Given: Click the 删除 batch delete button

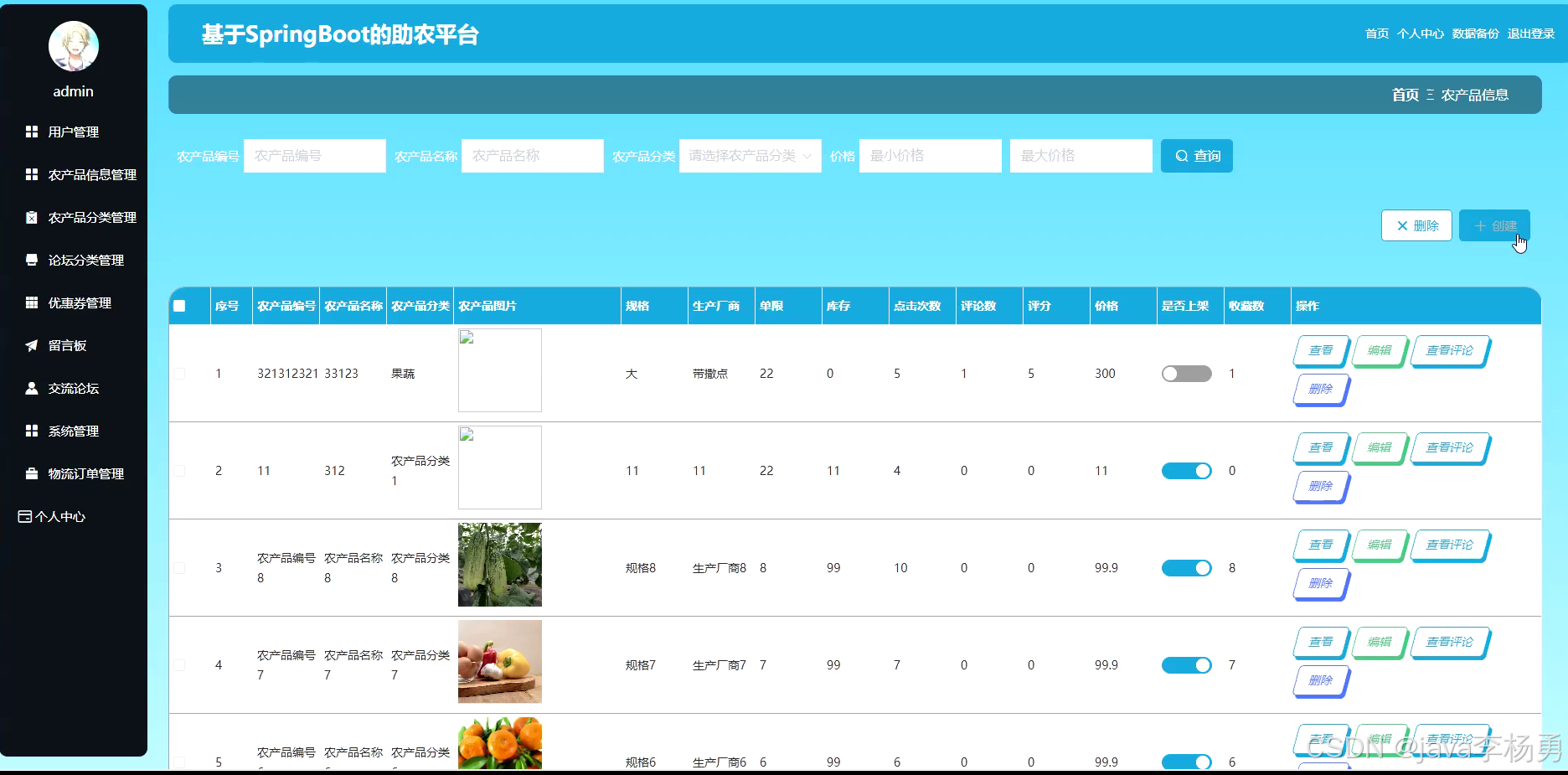Looking at the screenshot, I should [1416, 225].
